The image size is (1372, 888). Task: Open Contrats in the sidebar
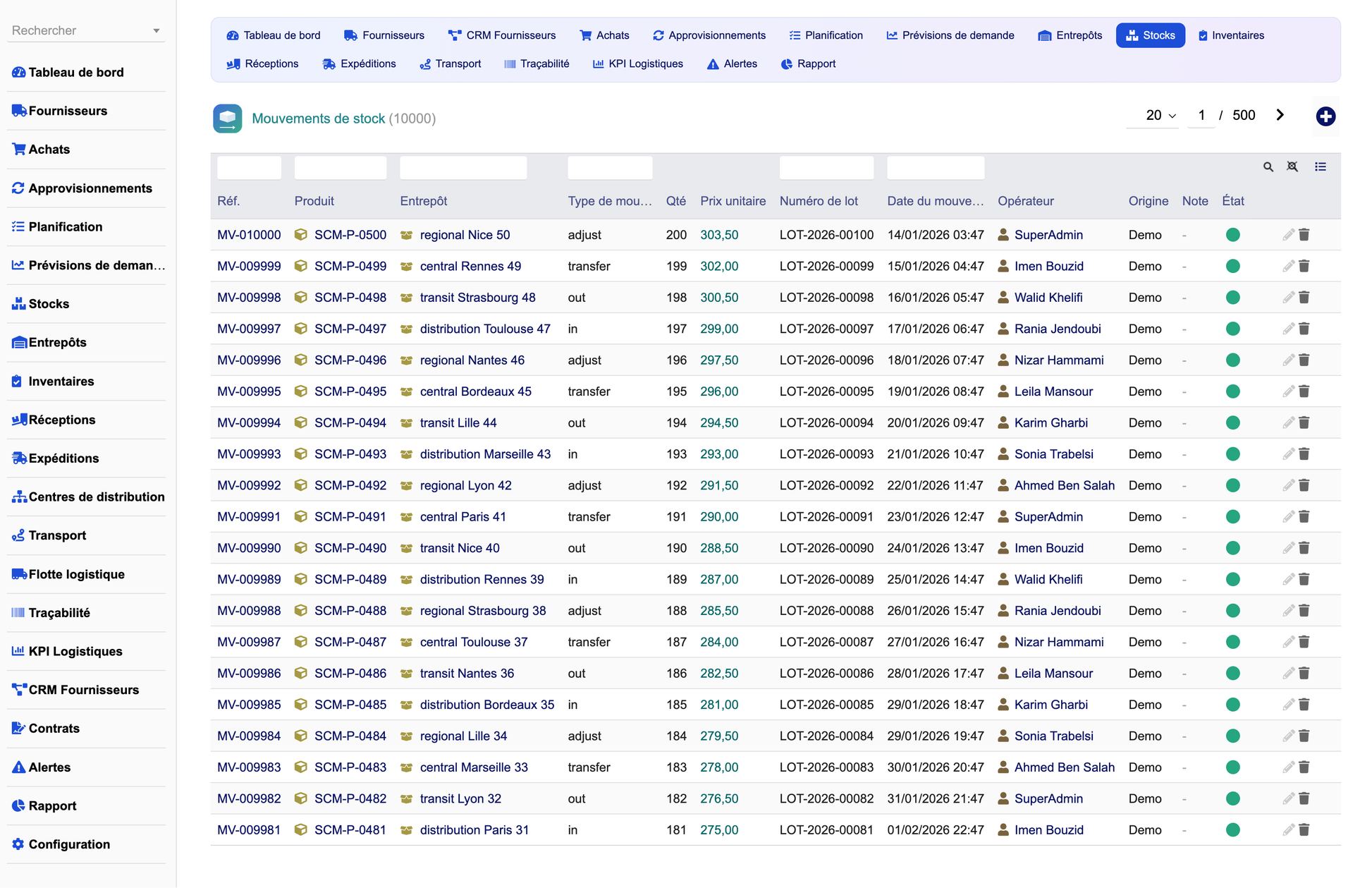[x=54, y=729]
